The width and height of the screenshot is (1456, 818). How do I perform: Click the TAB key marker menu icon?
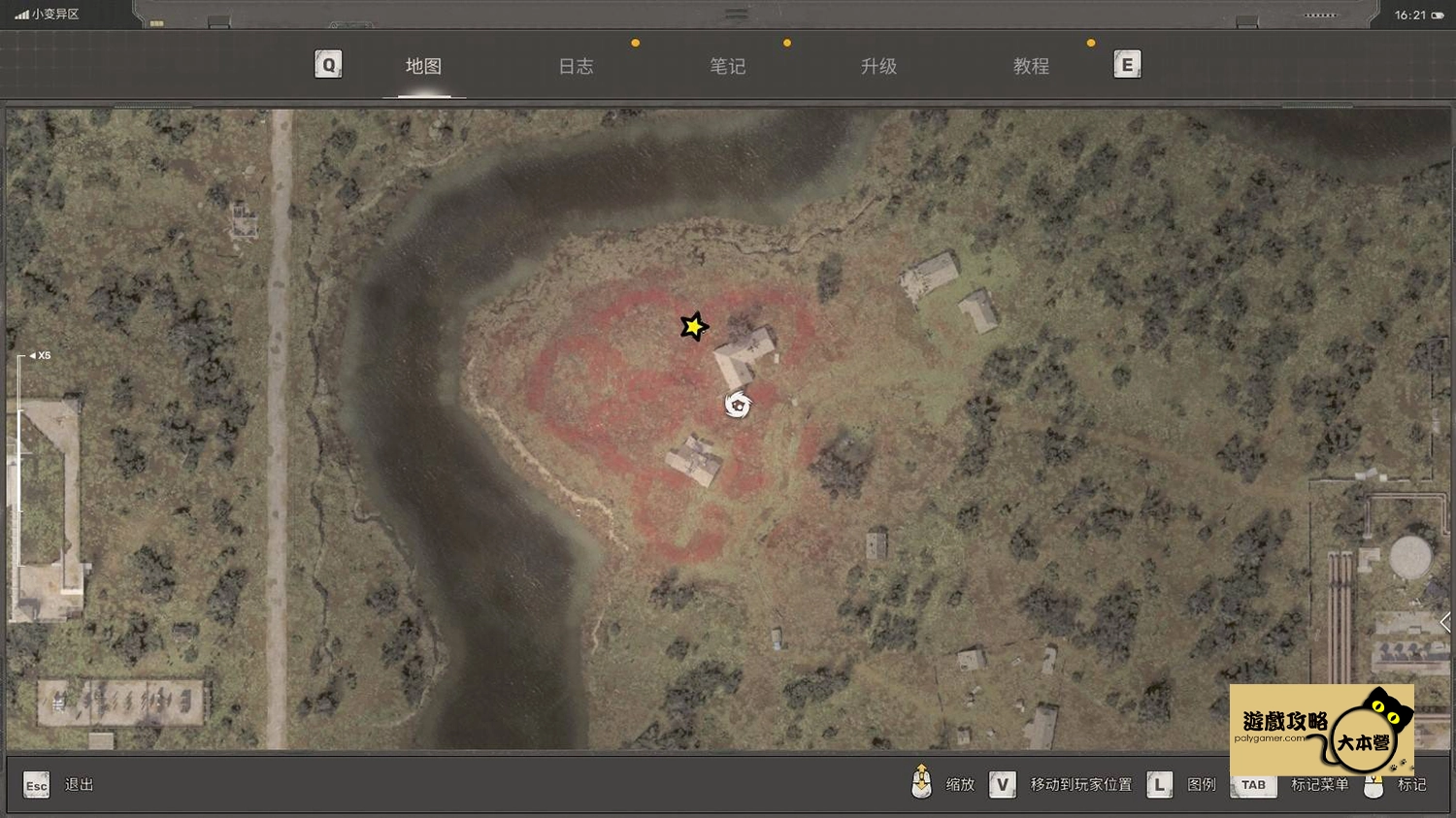(1253, 785)
